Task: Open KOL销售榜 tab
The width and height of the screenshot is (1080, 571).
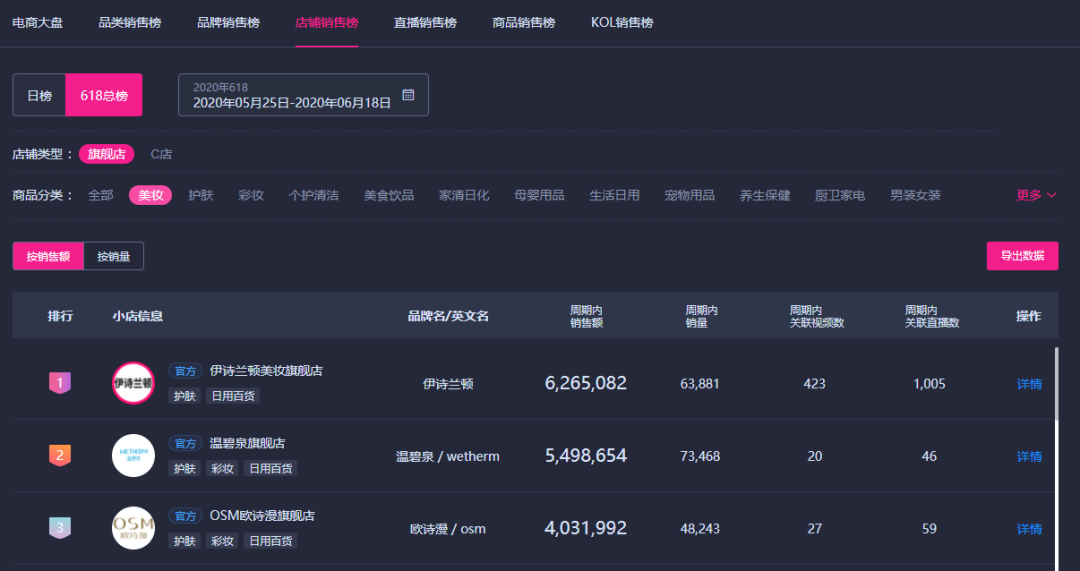Action: point(622,23)
